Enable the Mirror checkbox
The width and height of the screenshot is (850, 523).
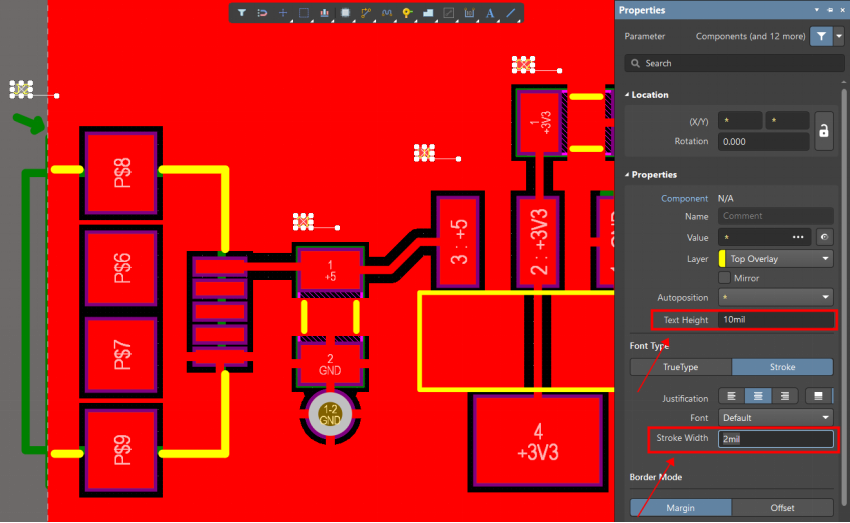(x=725, y=277)
